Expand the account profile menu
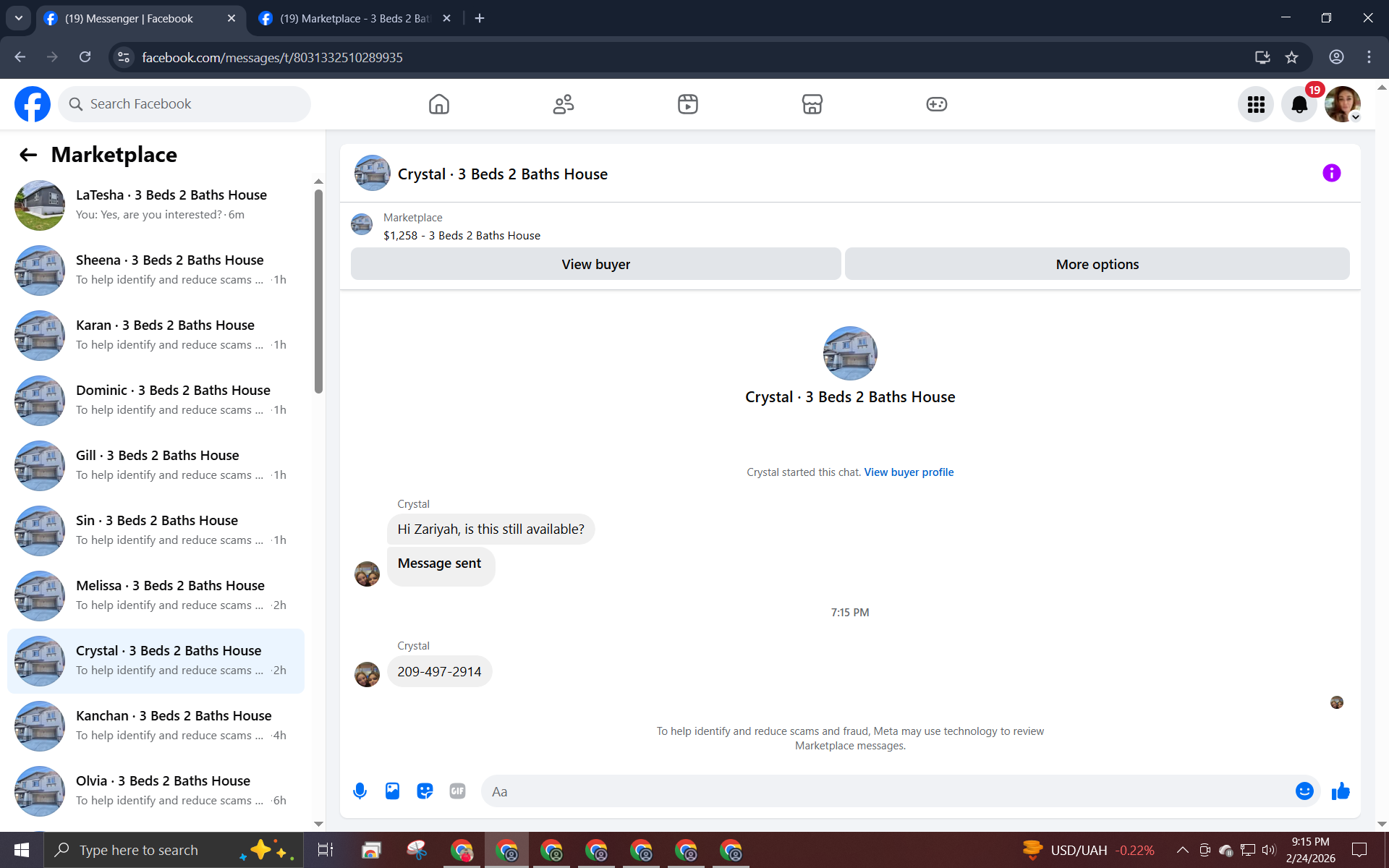 [x=1343, y=105]
